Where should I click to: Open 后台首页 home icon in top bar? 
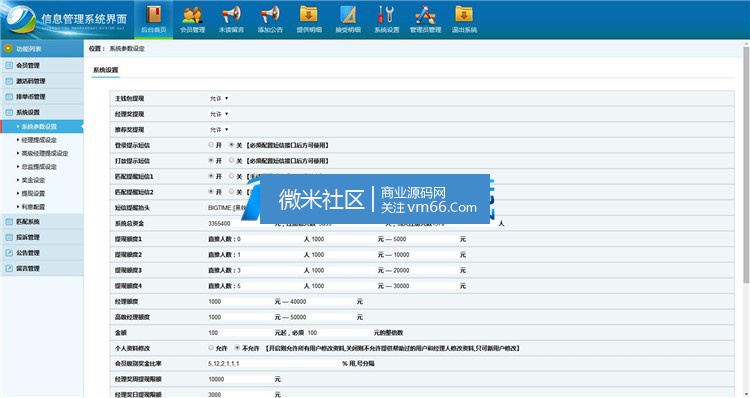pos(154,15)
